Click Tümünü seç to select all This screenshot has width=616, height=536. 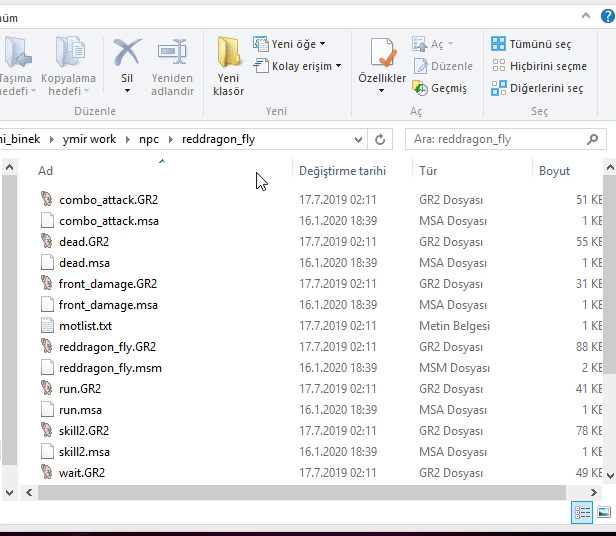point(531,44)
